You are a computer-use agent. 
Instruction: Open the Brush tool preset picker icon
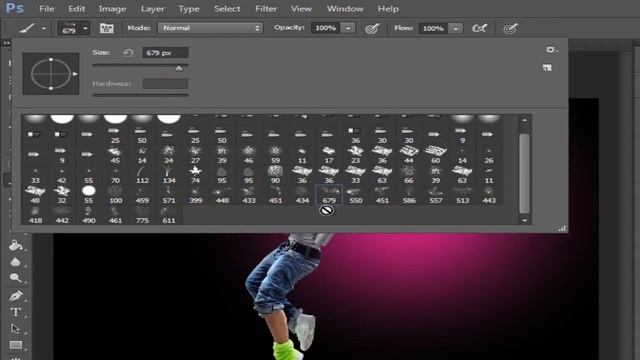(x=27, y=29)
